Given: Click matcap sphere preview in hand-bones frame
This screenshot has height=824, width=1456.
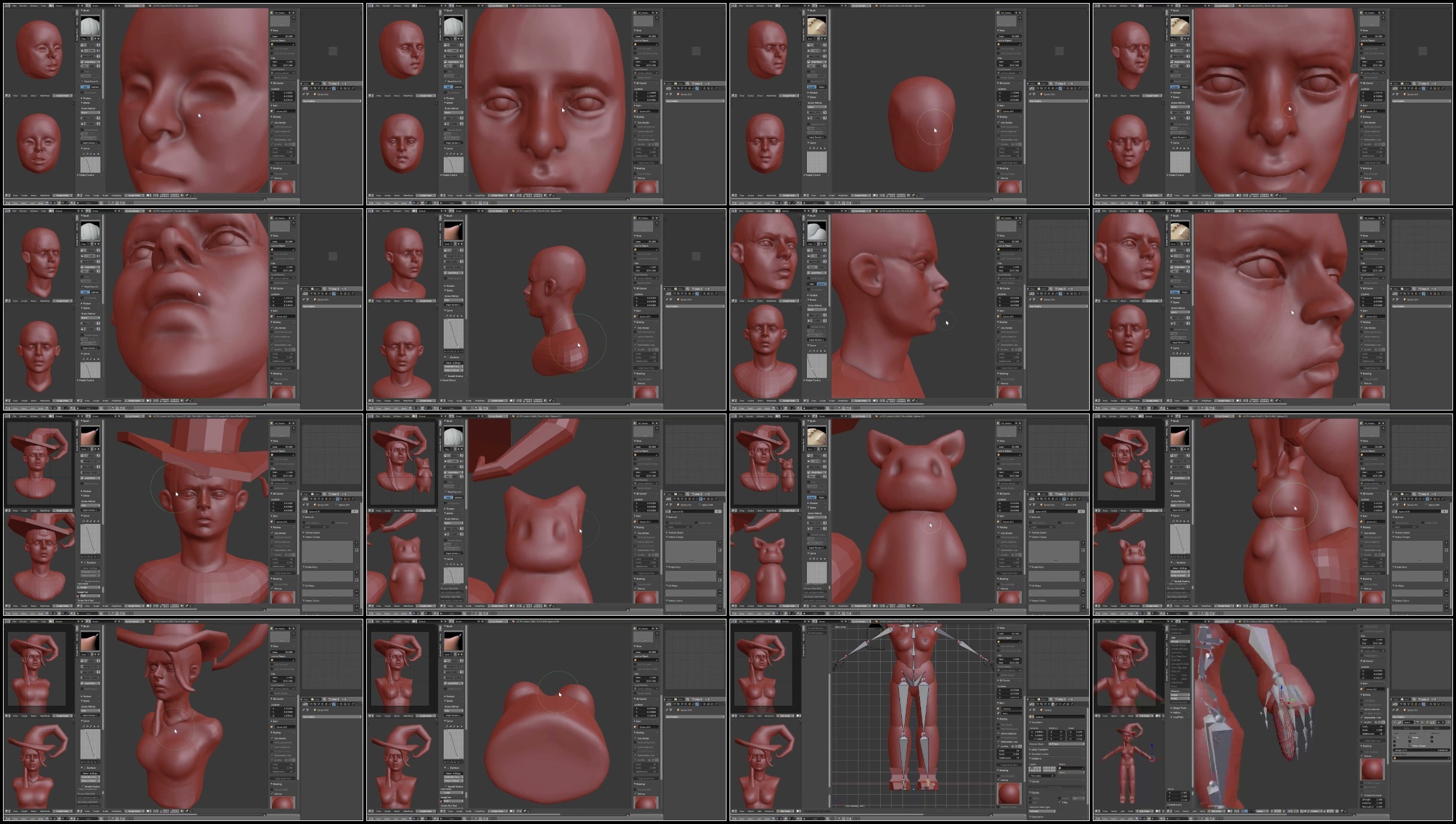Looking at the screenshot, I should click(1373, 769).
